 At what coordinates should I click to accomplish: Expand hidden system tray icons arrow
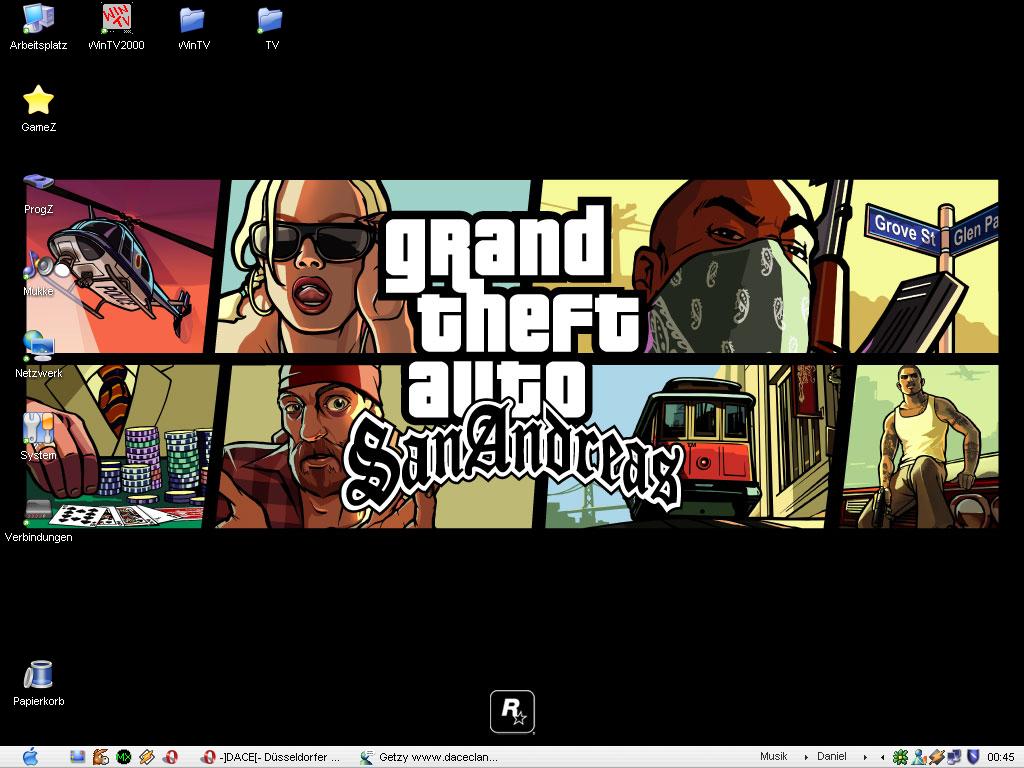(x=883, y=757)
